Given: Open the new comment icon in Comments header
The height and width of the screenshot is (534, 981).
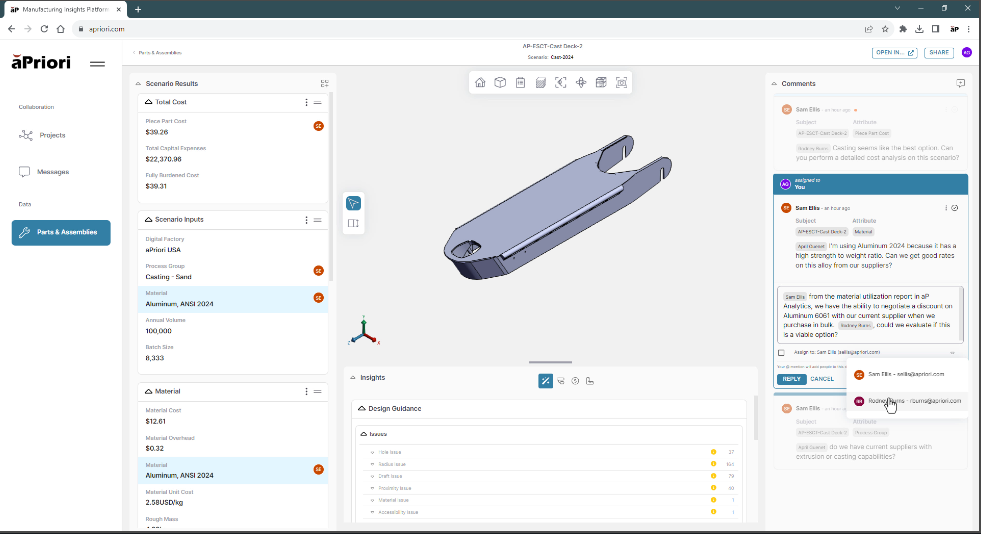Looking at the screenshot, I should 960,83.
